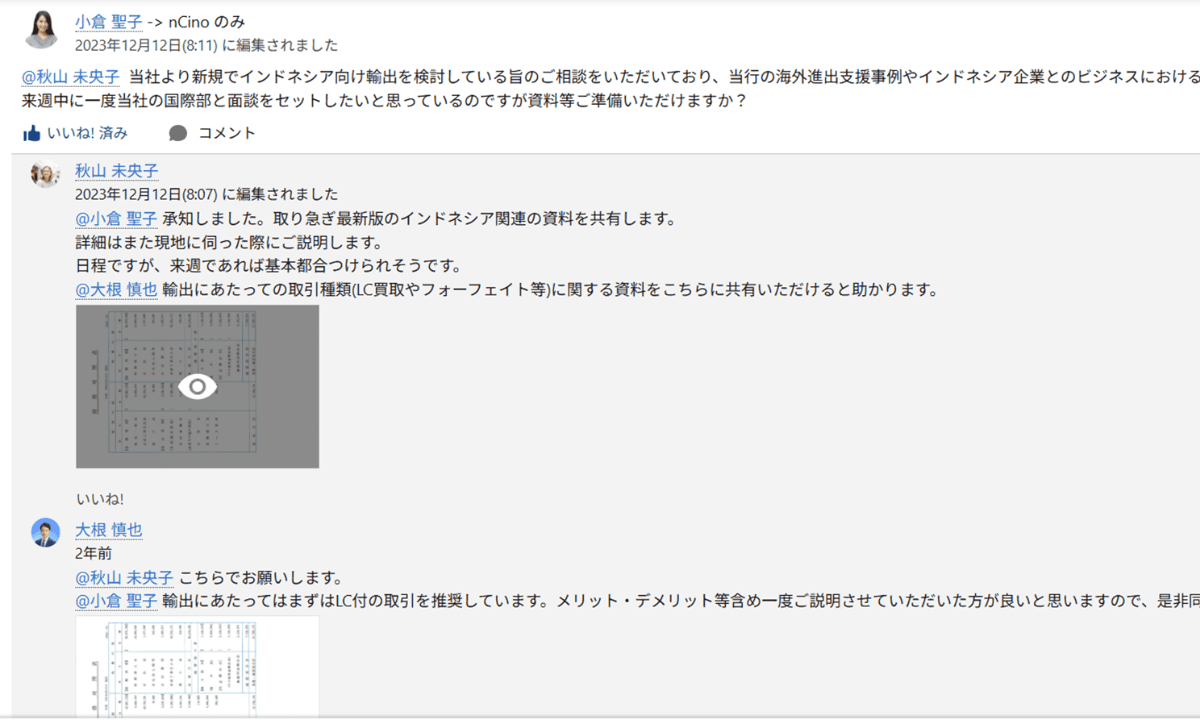Toggle the いいね! 済み like on the post
Image resolution: width=1200 pixels, height=720 pixels.
coord(87,133)
